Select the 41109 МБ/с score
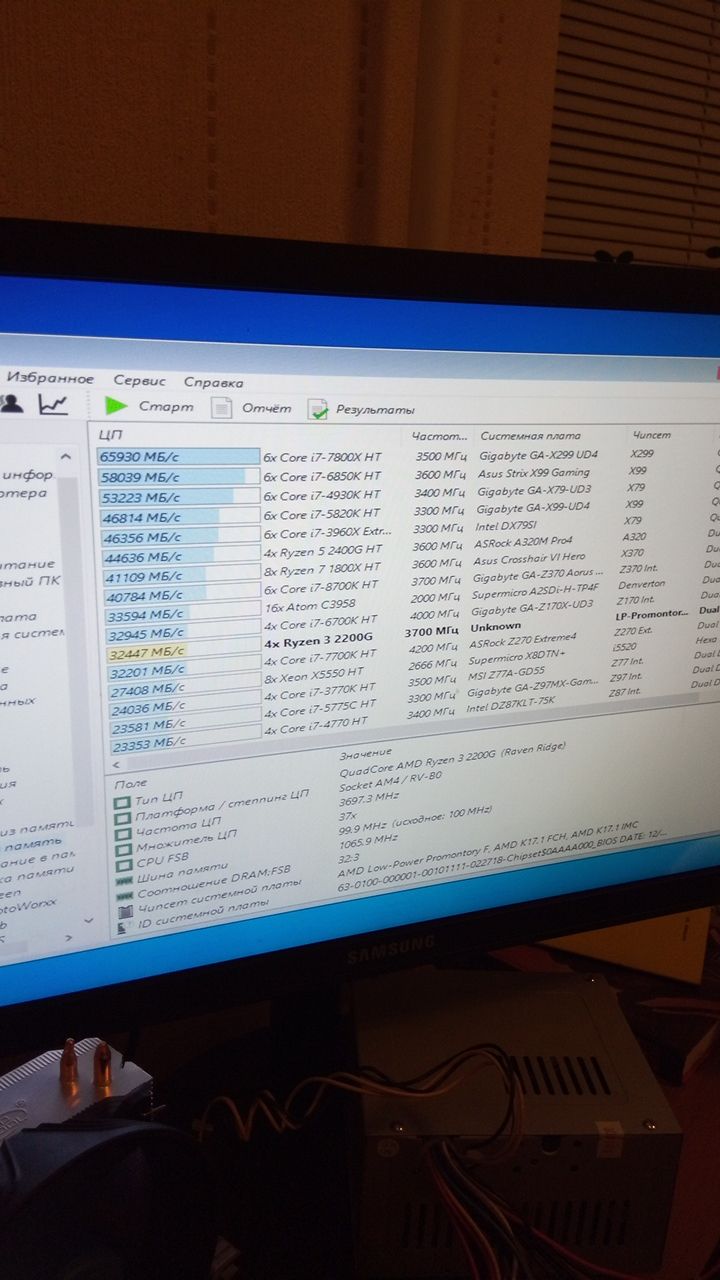 click(x=142, y=577)
